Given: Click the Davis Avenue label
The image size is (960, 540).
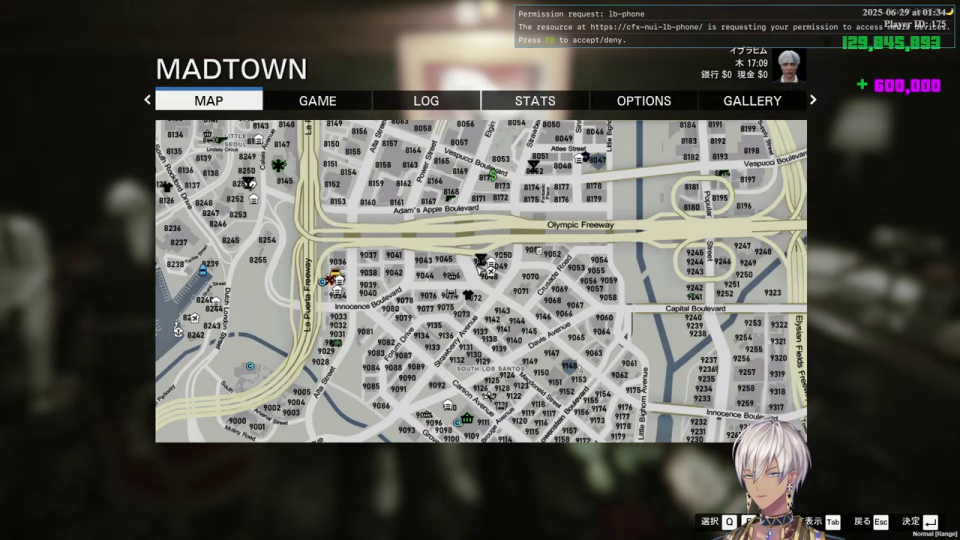Looking at the screenshot, I should point(549,334).
